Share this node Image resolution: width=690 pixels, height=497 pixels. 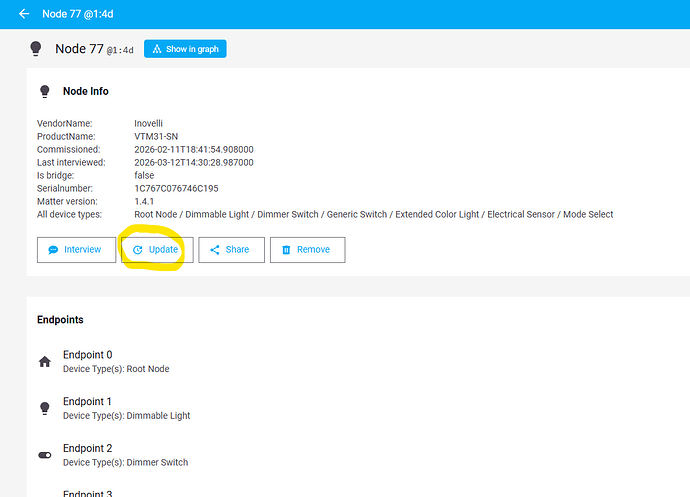(231, 250)
